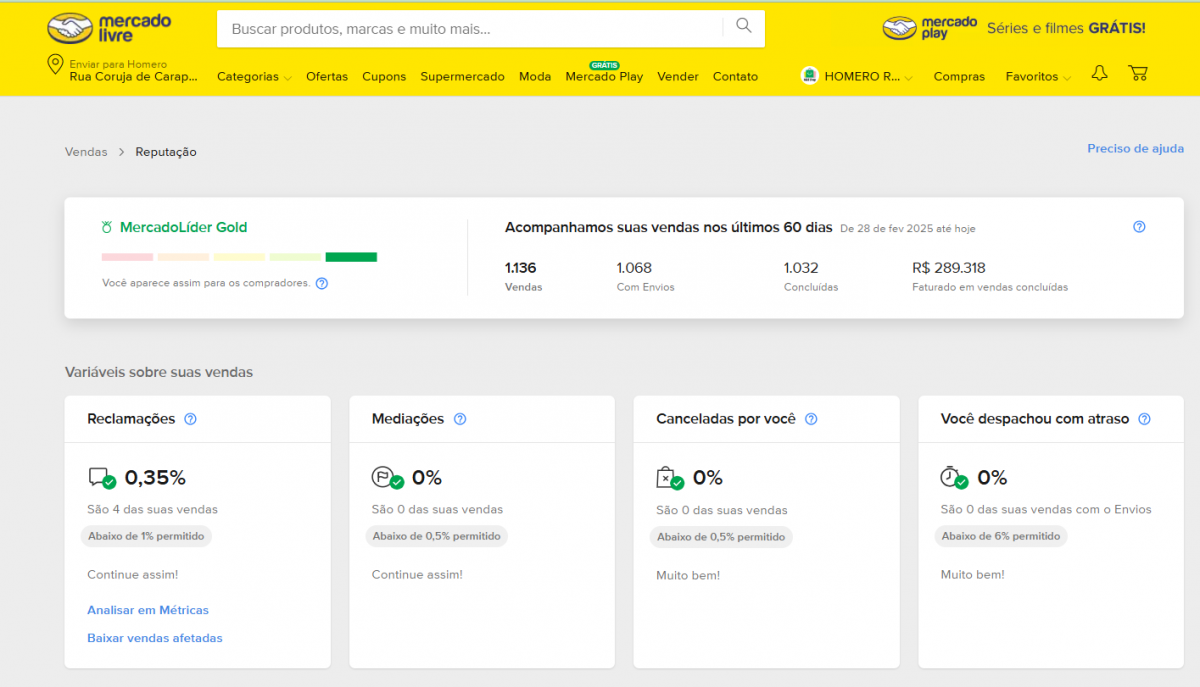Click the Mediações flag icon
1200x687 pixels.
pos(386,478)
